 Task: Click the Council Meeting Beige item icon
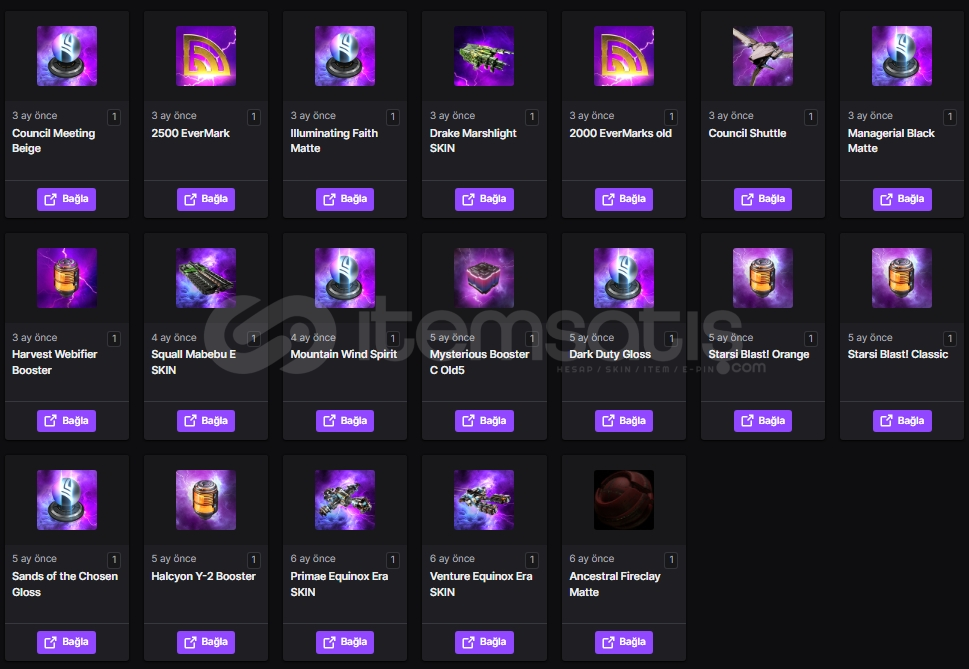point(67,56)
